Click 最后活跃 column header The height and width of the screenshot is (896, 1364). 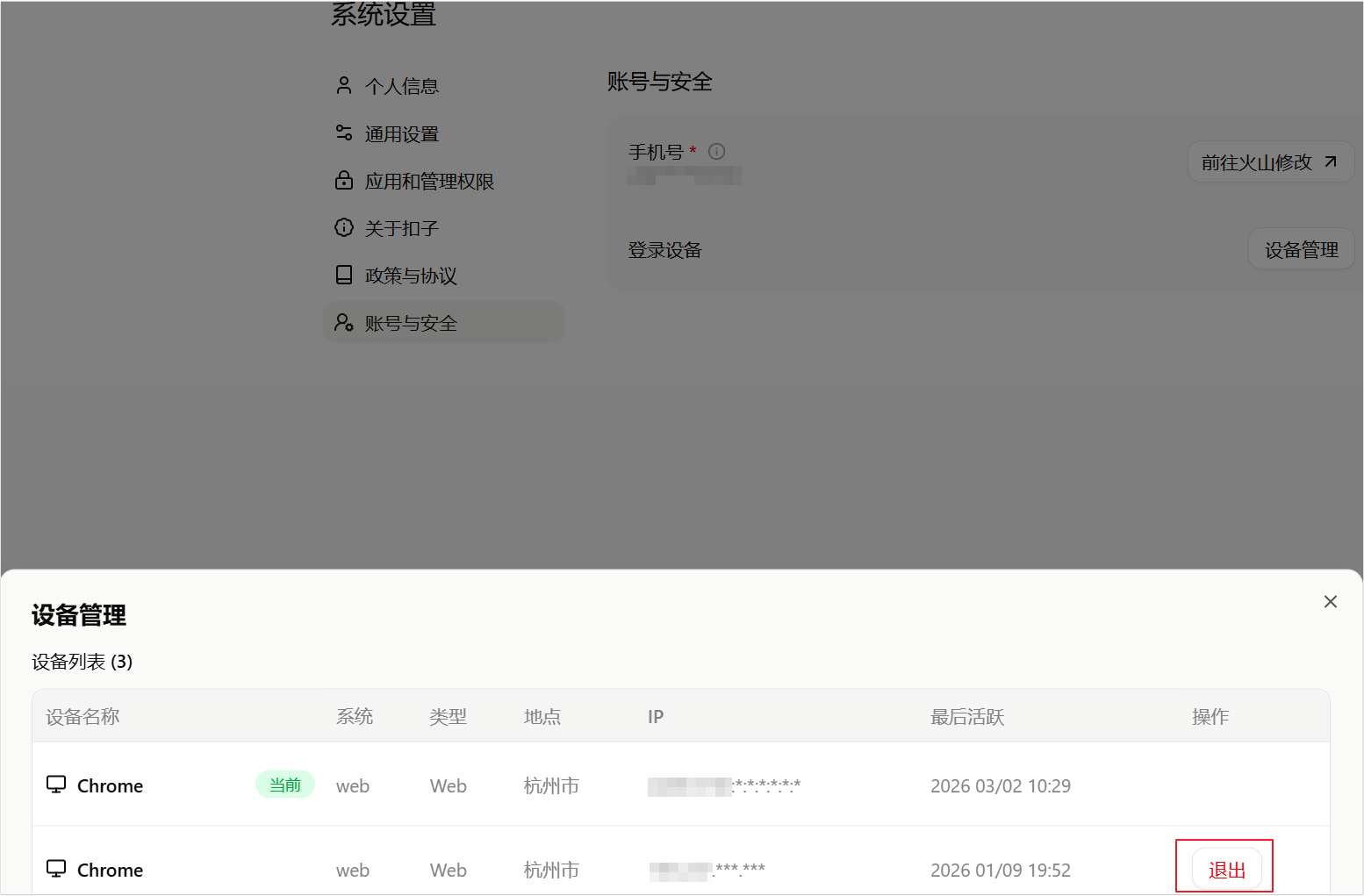pos(967,717)
